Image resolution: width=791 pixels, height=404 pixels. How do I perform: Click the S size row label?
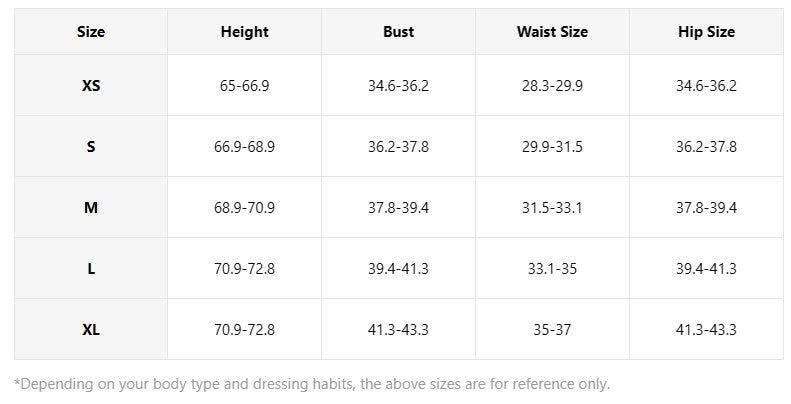91,146
